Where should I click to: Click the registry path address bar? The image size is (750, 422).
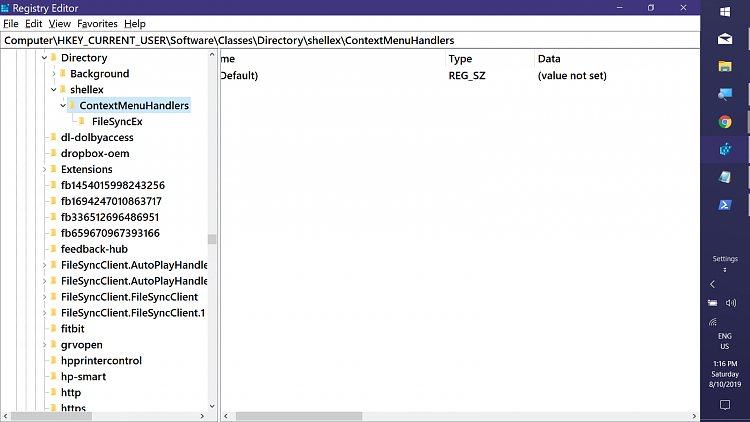(350, 40)
